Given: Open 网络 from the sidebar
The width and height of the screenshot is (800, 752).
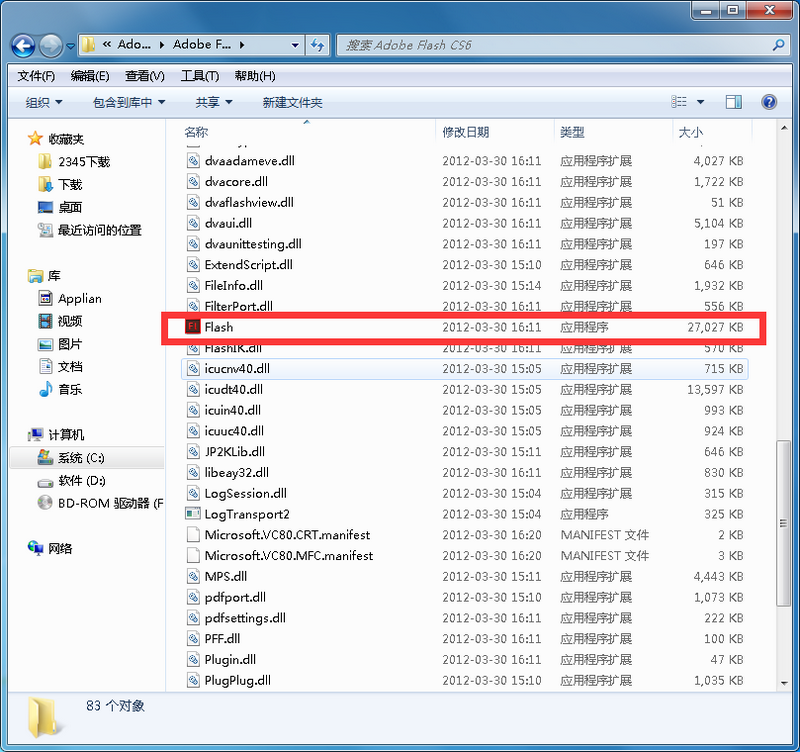Looking at the screenshot, I should tap(64, 548).
